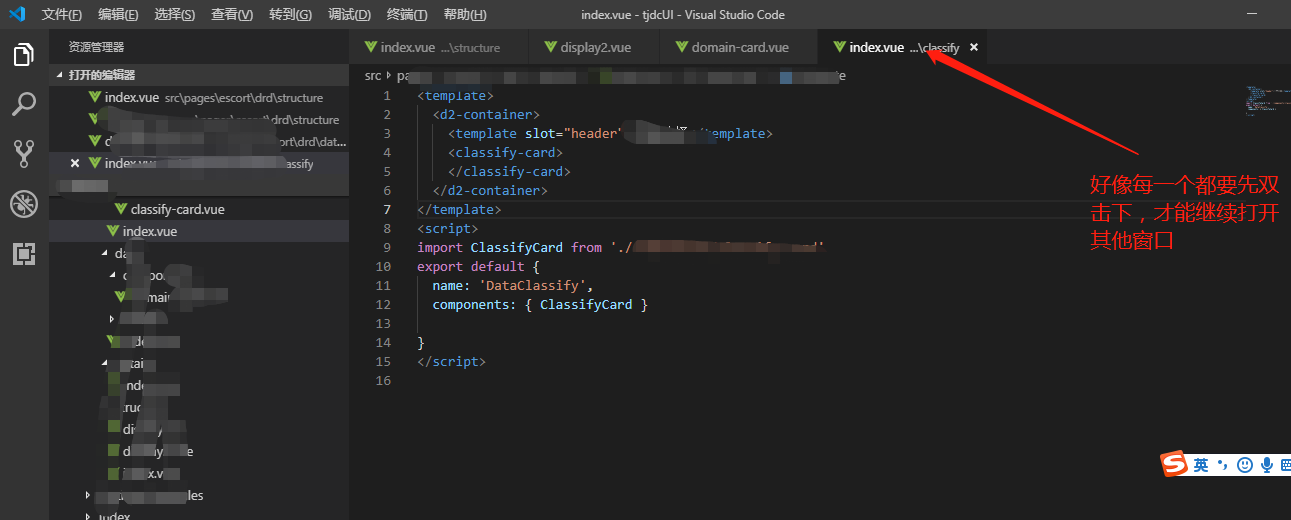Switch to the domain-card.vue tab
This screenshot has height=520, width=1291.
pyautogui.click(x=738, y=47)
